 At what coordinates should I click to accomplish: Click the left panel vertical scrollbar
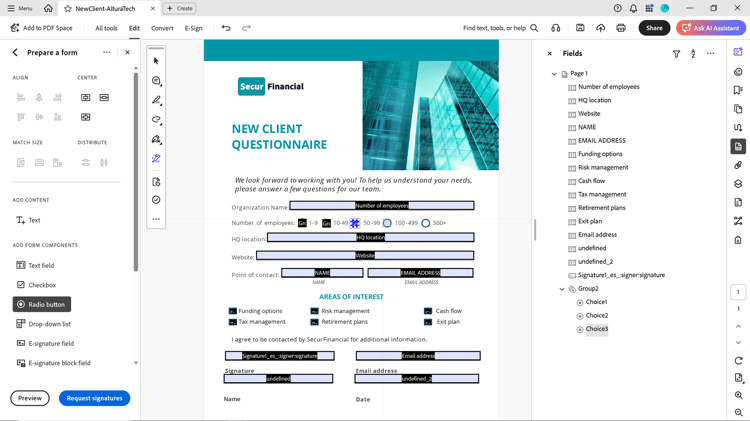point(136,172)
